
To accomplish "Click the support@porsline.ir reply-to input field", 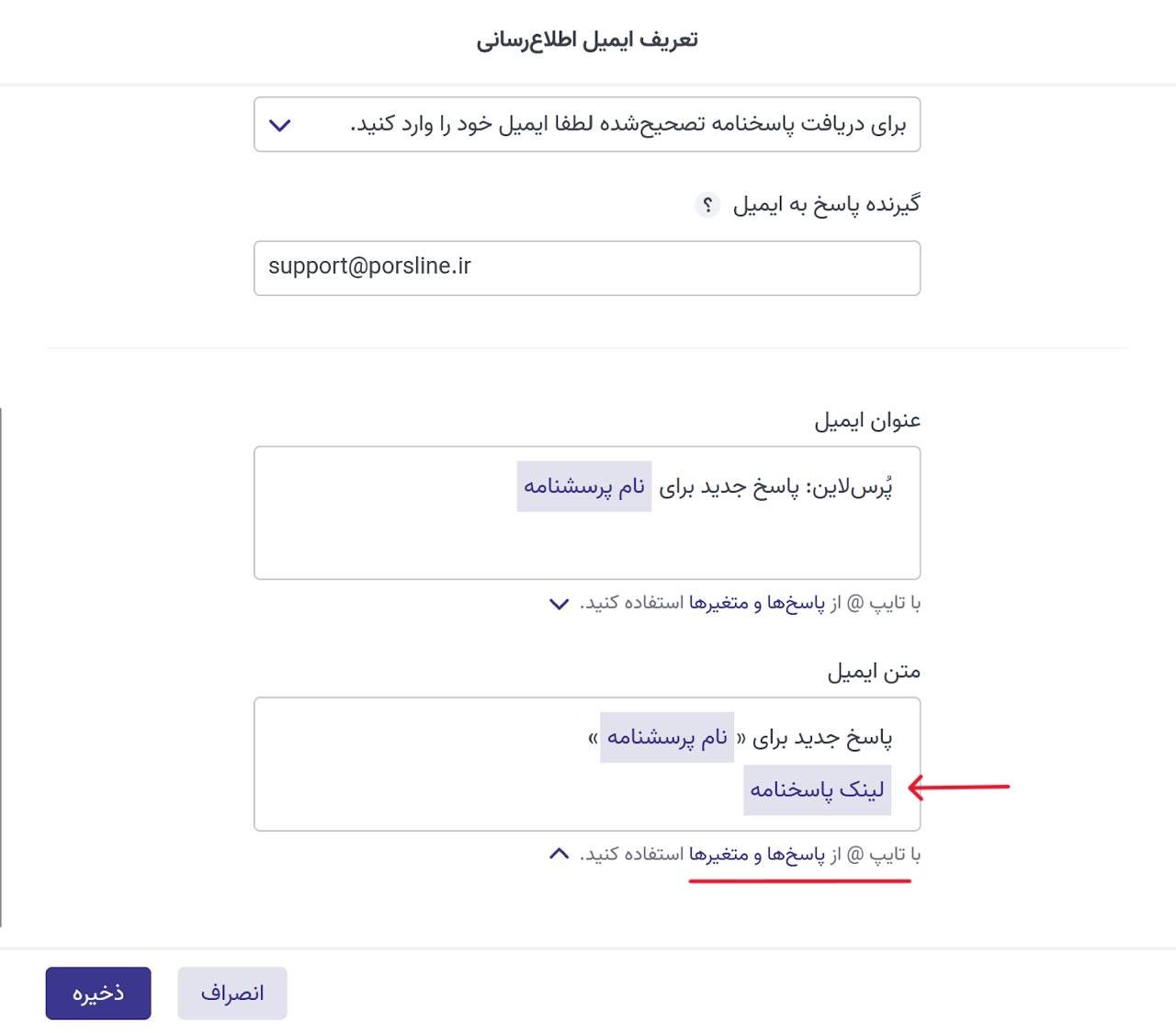I will [586, 267].
